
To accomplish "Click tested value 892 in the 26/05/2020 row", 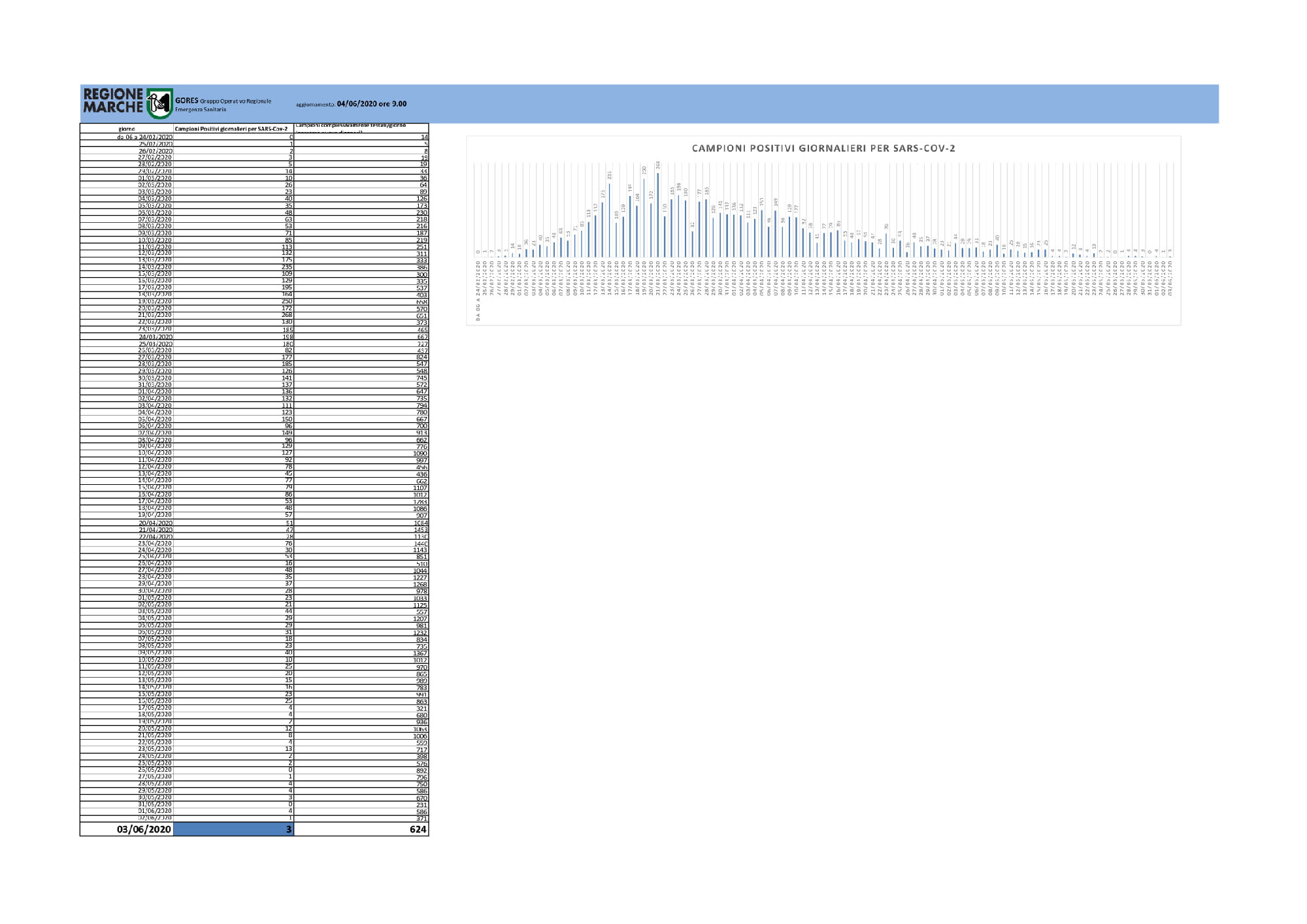I will coord(422,770).
